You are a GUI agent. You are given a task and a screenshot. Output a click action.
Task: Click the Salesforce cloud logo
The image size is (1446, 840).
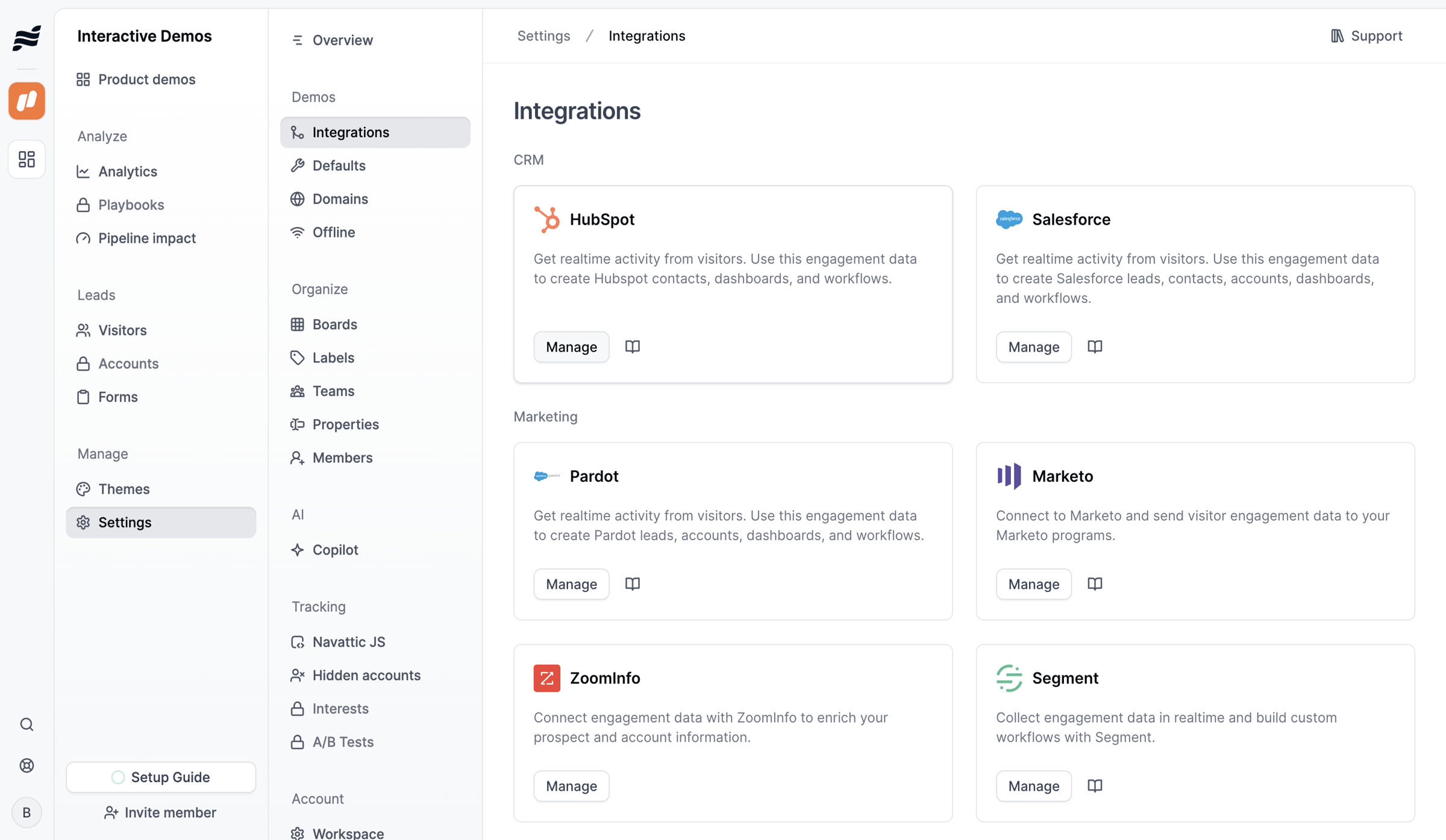tap(1009, 219)
